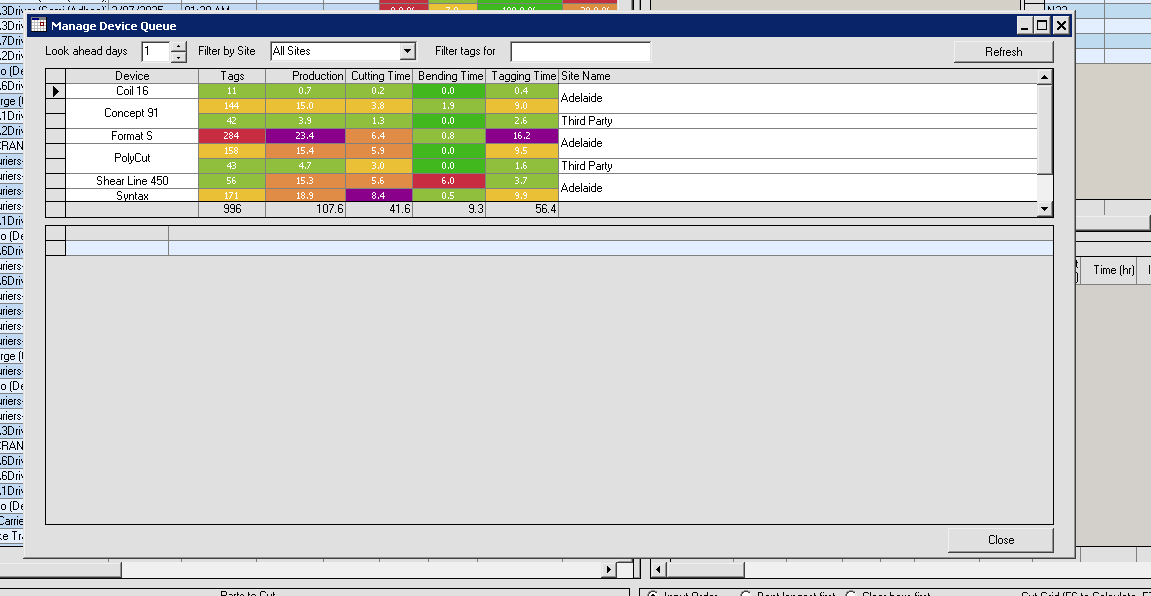Click the 996 total tags cell
The image size is (1151, 596).
click(232, 209)
